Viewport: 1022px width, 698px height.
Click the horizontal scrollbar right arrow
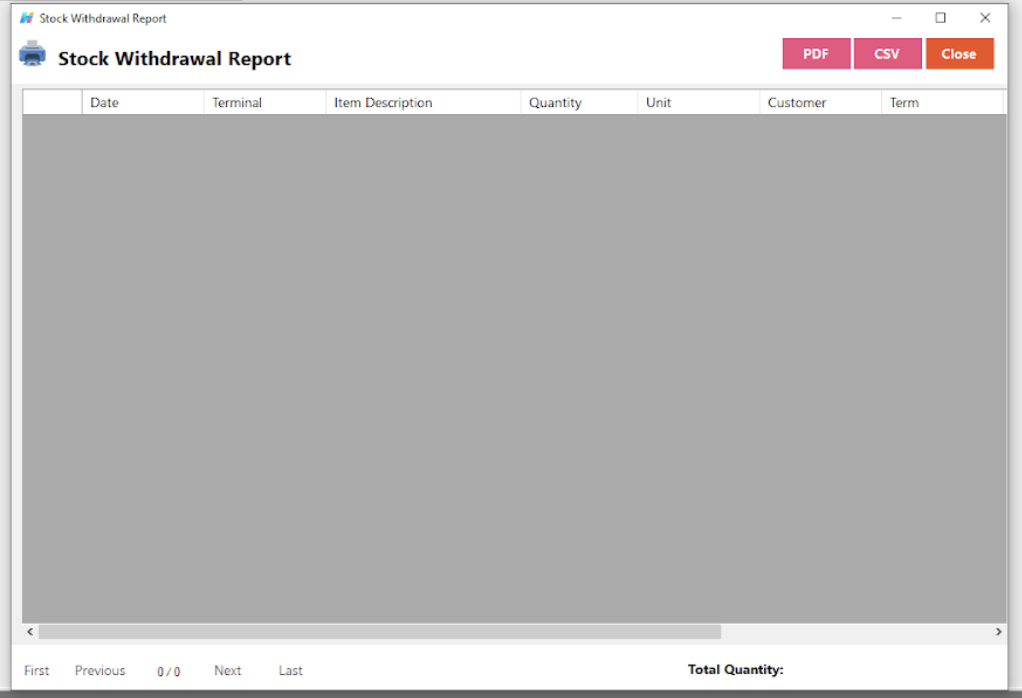point(999,632)
